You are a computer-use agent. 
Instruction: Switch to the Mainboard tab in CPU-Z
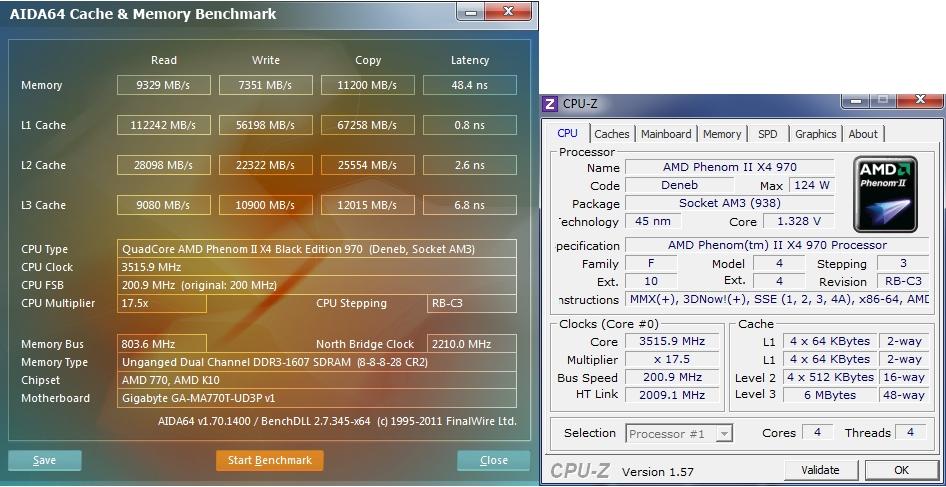pos(666,134)
